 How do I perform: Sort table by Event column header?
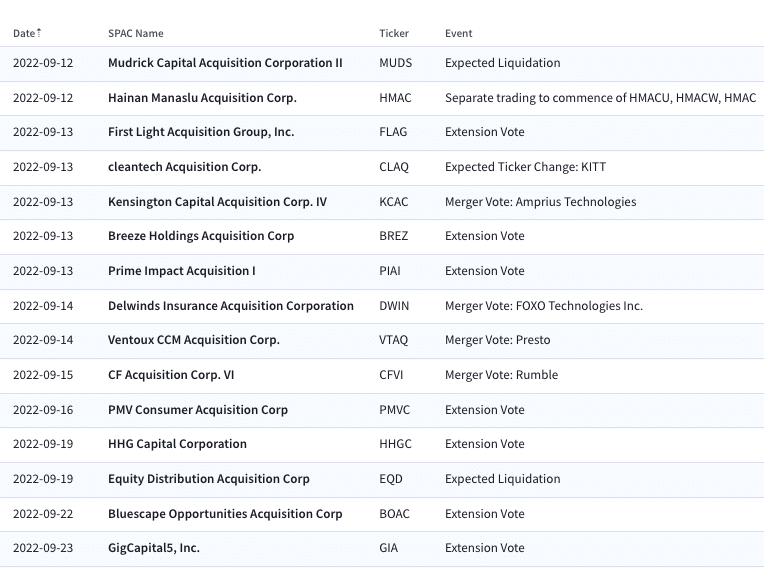coord(458,33)
